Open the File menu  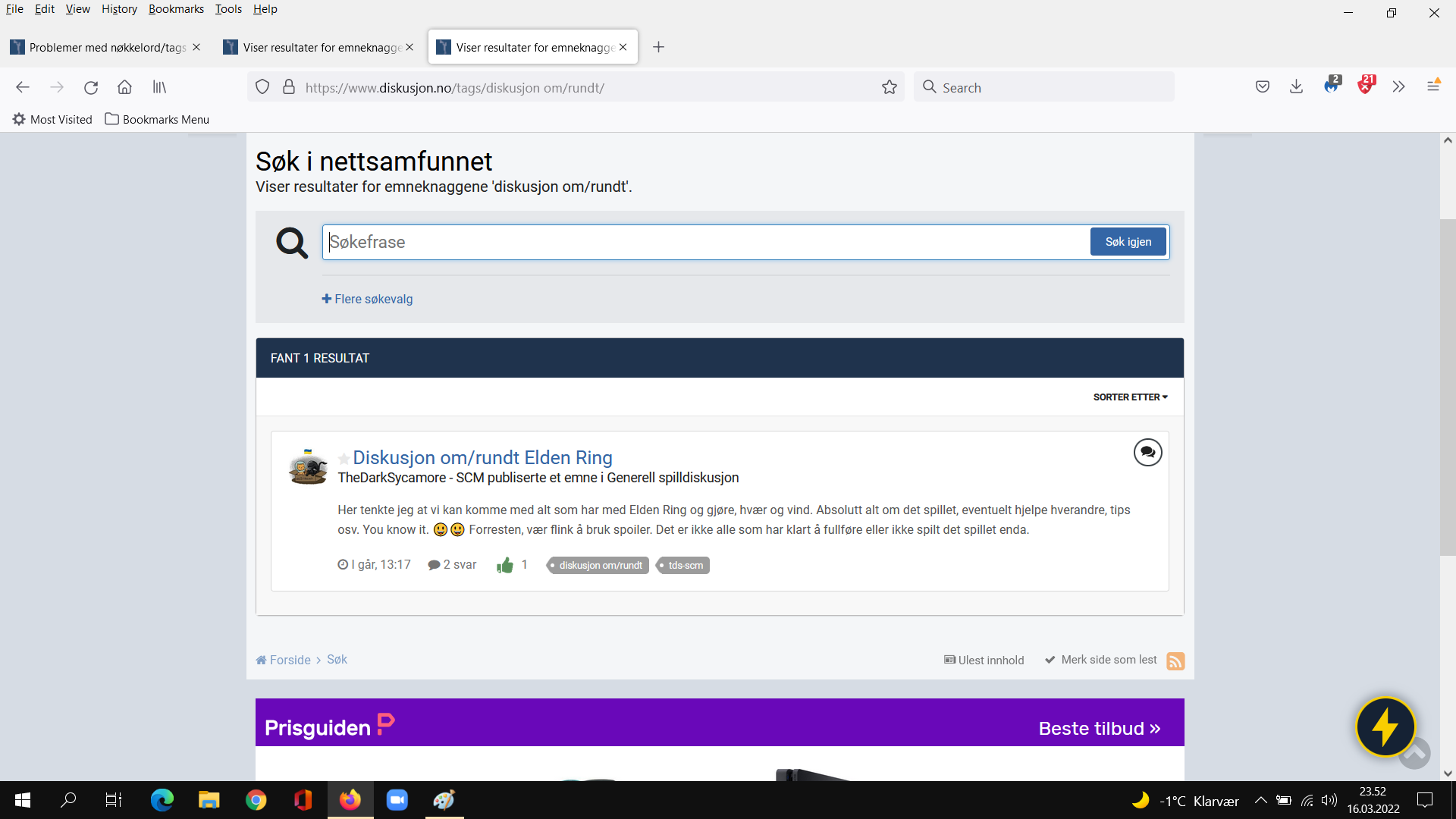tap(14, 9)
